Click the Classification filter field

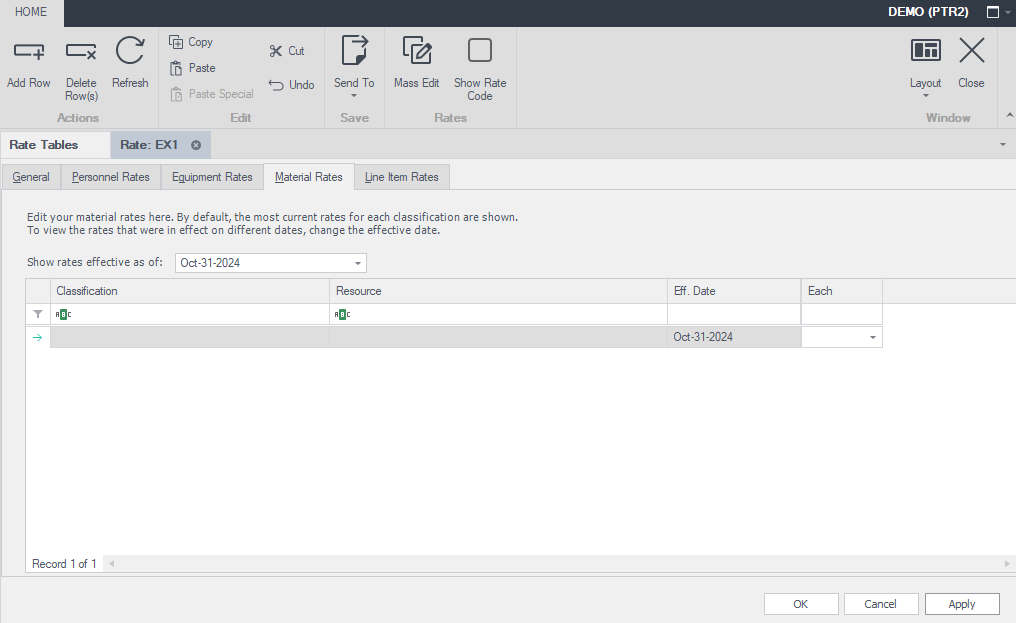(x=190, y=314)
